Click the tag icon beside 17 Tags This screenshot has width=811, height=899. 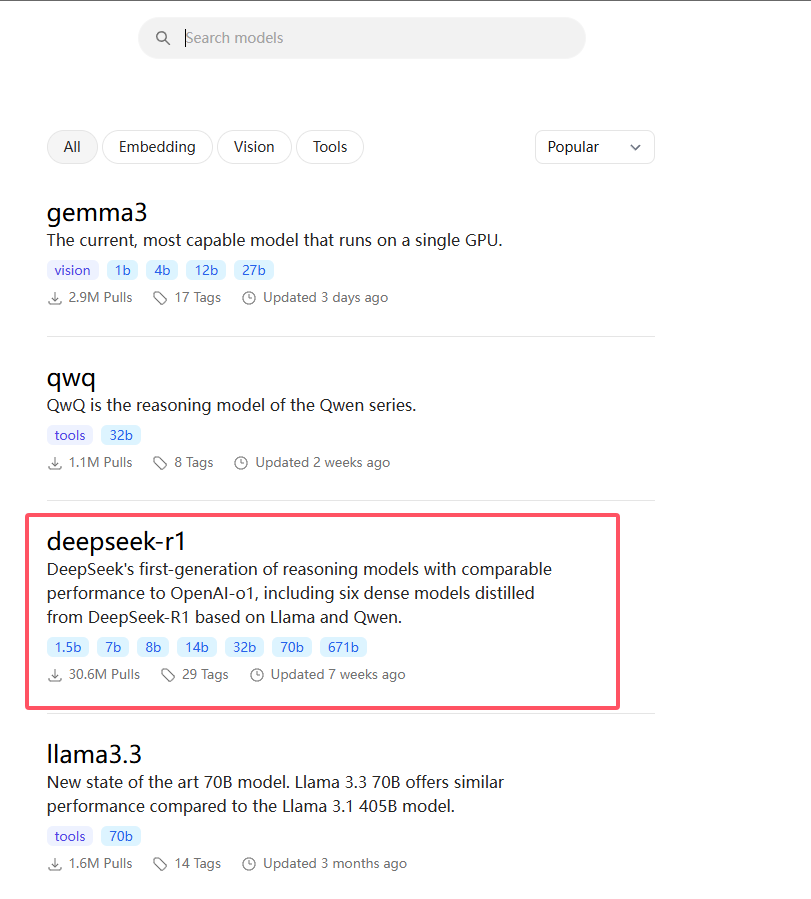coord(160,298)
